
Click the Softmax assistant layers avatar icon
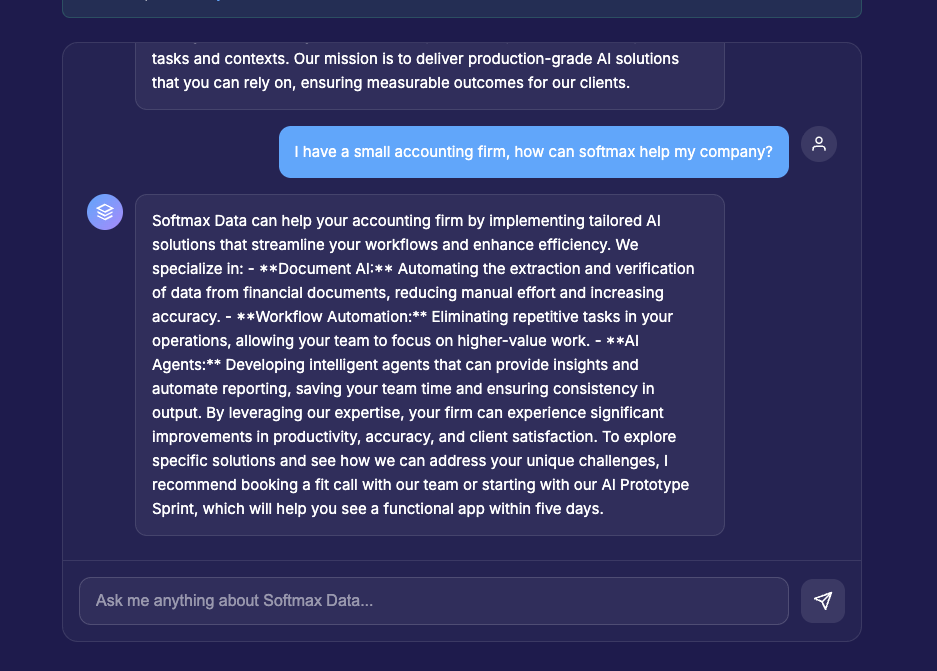click(105, 212)
